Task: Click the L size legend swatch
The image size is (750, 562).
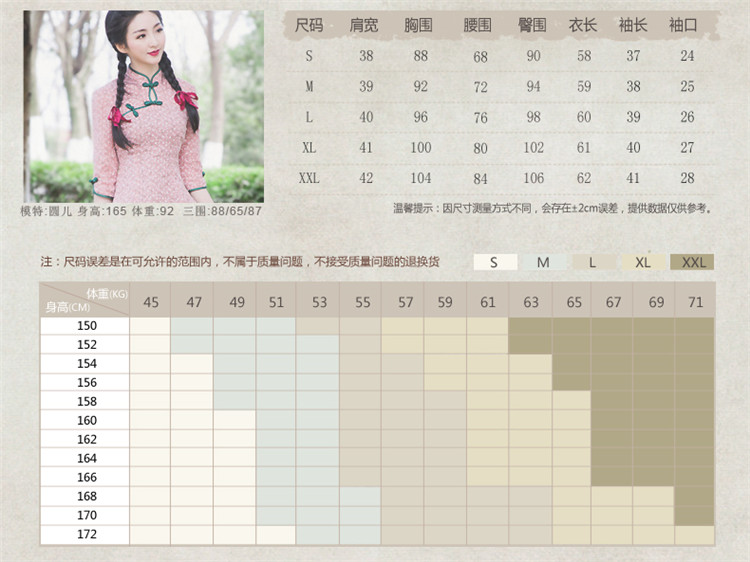Action: [593, 262]
